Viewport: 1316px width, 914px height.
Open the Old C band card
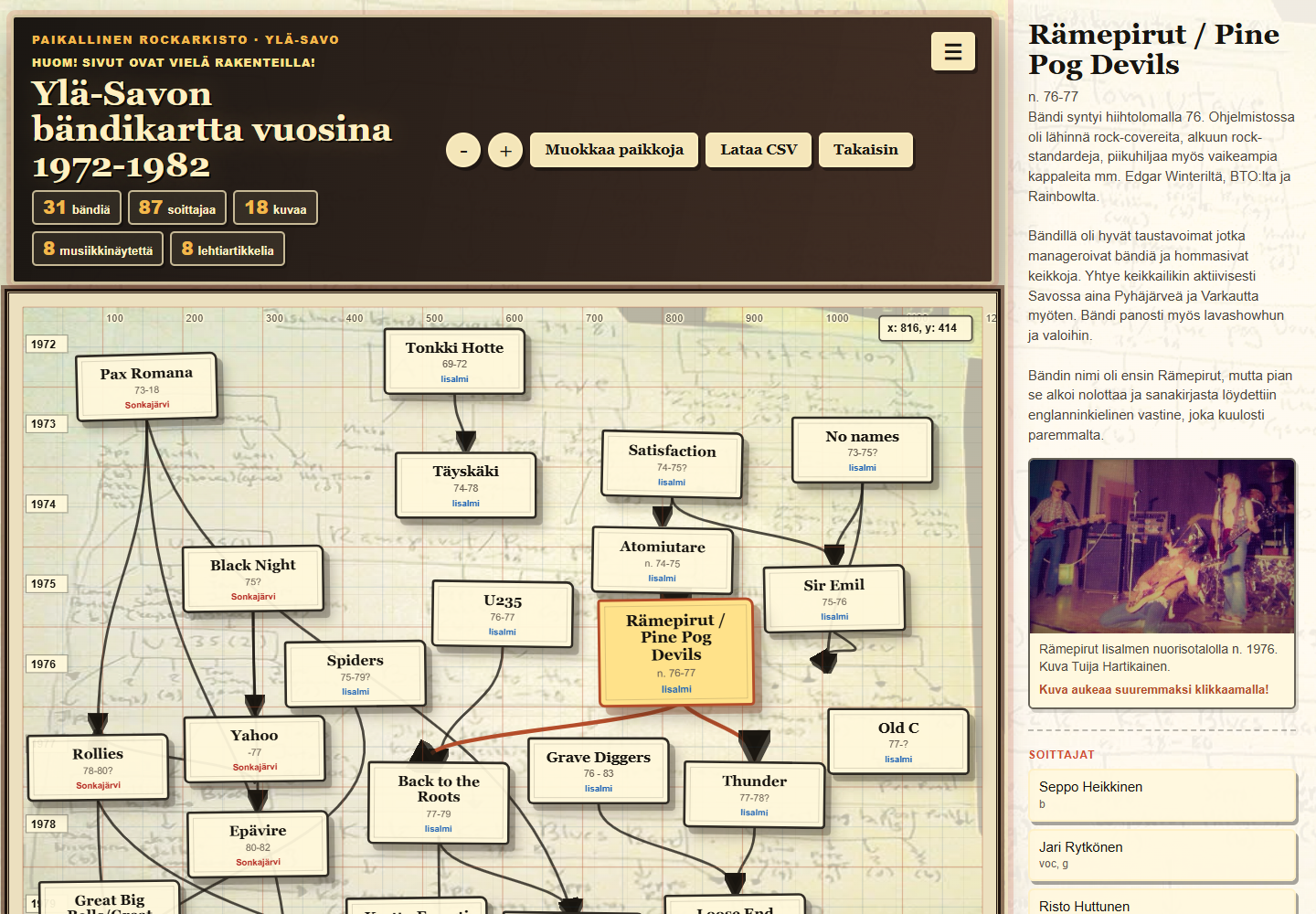click(898, 741)
